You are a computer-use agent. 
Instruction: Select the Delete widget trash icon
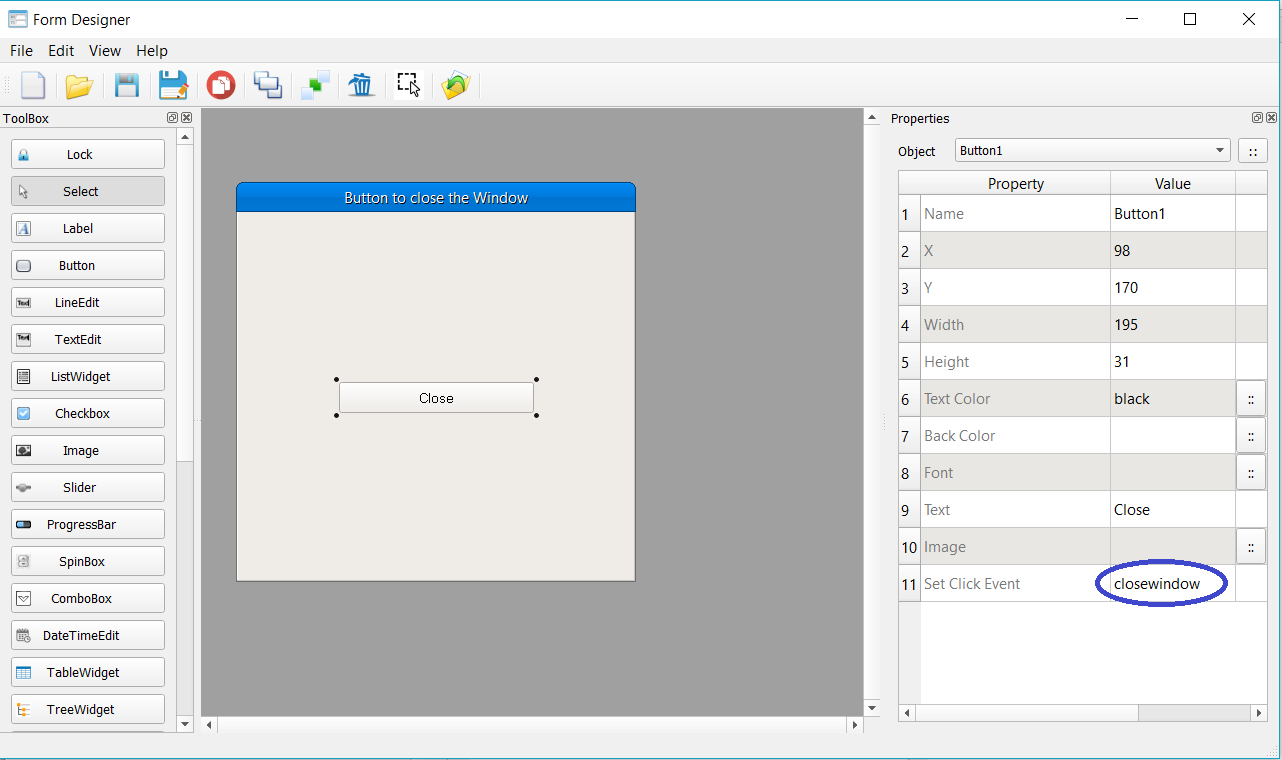point(361,85)
